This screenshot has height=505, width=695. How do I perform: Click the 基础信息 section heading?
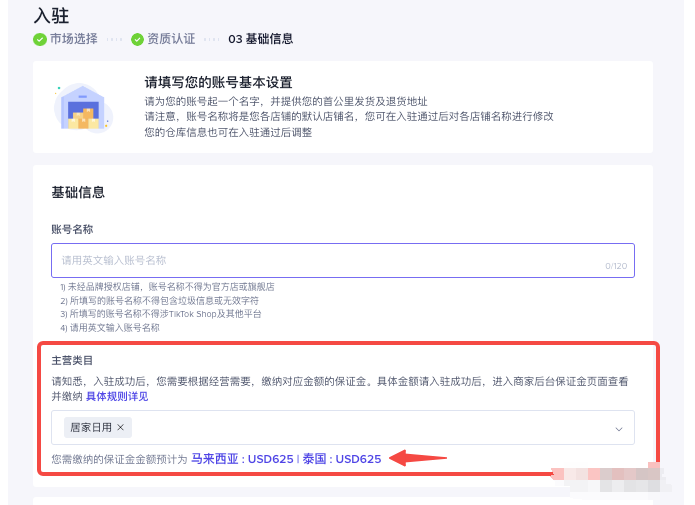tap(78, 192)
